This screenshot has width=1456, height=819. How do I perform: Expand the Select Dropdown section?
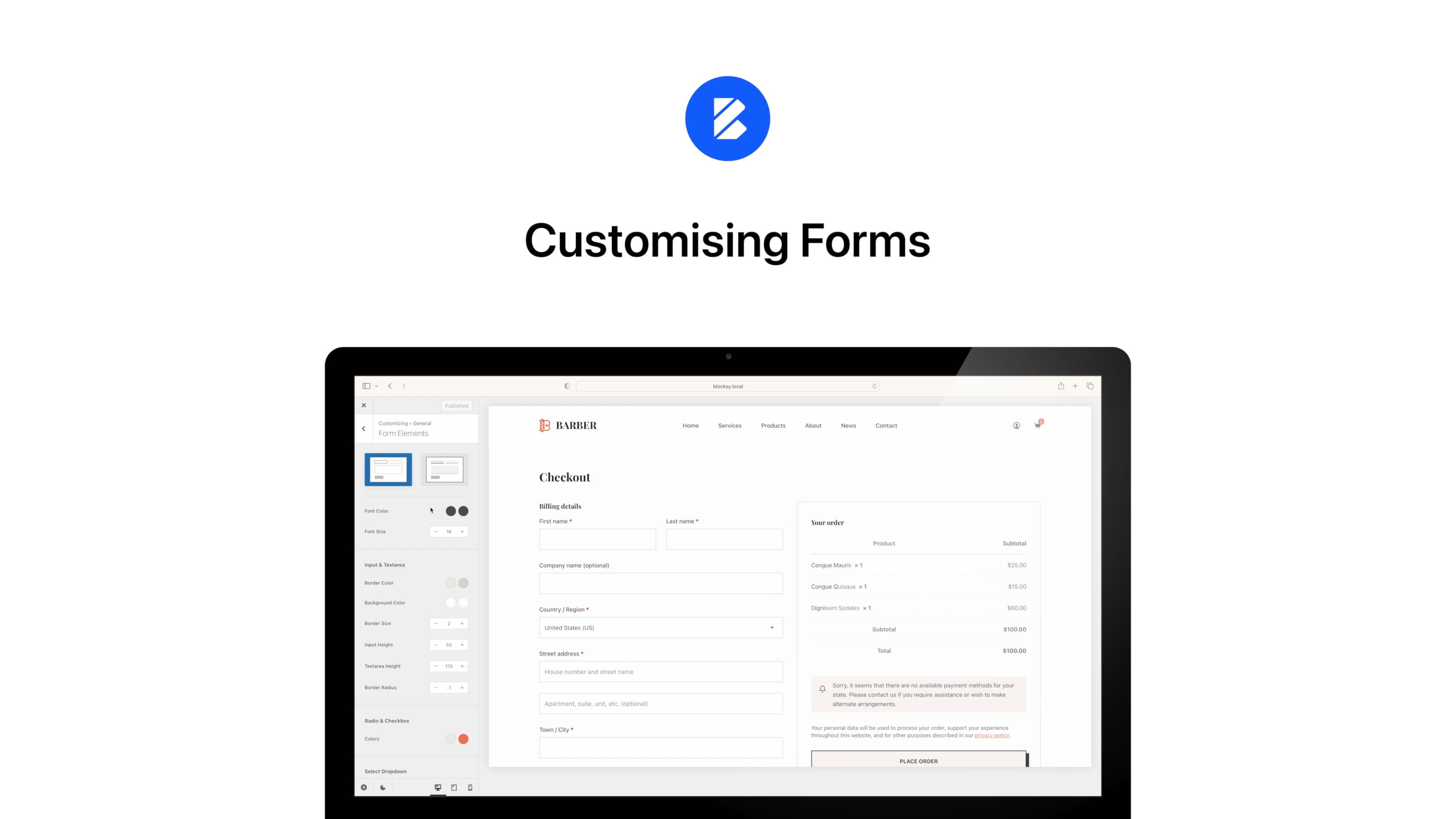coord(385,771)
